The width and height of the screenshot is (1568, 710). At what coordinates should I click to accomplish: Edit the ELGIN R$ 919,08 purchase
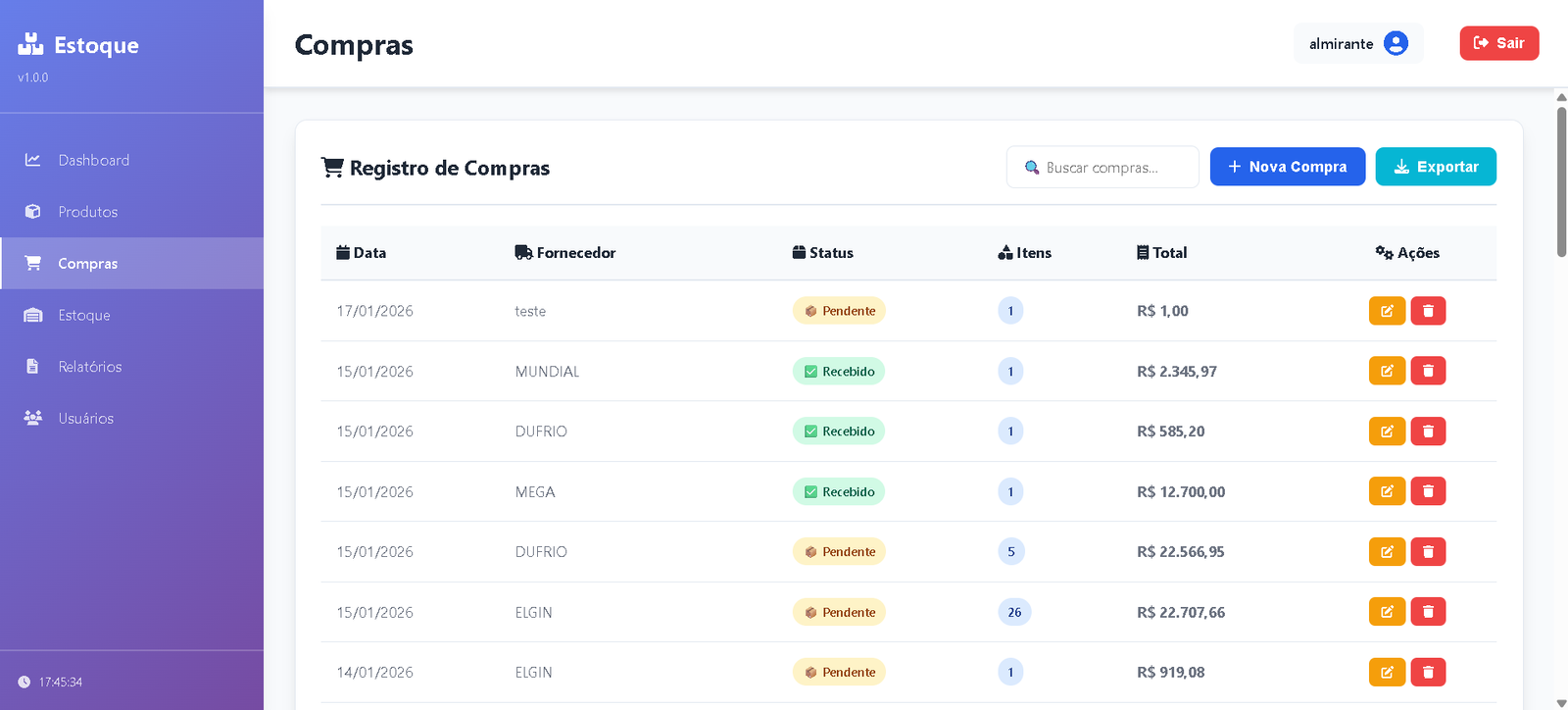point(1387,672)
